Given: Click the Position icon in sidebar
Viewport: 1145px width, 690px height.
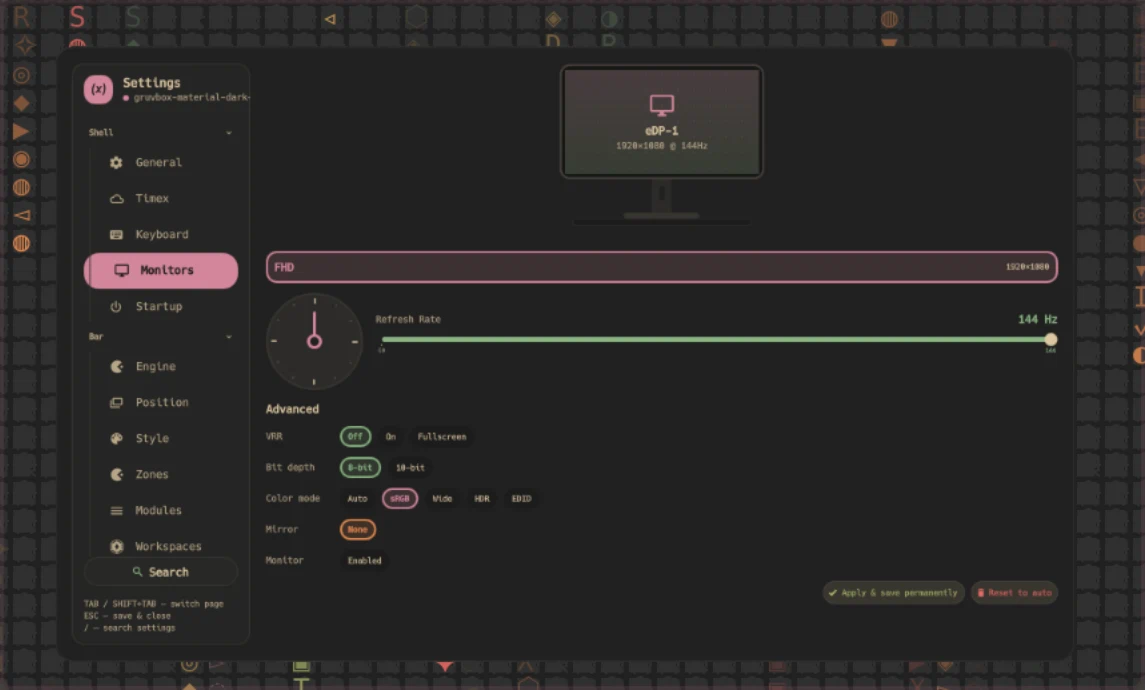Looking at the screenshot, I should 116,402.
